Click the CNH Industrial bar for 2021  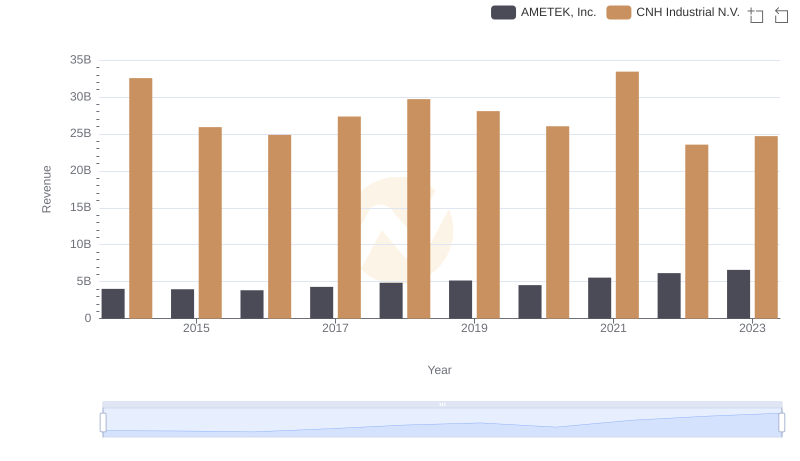627,195
